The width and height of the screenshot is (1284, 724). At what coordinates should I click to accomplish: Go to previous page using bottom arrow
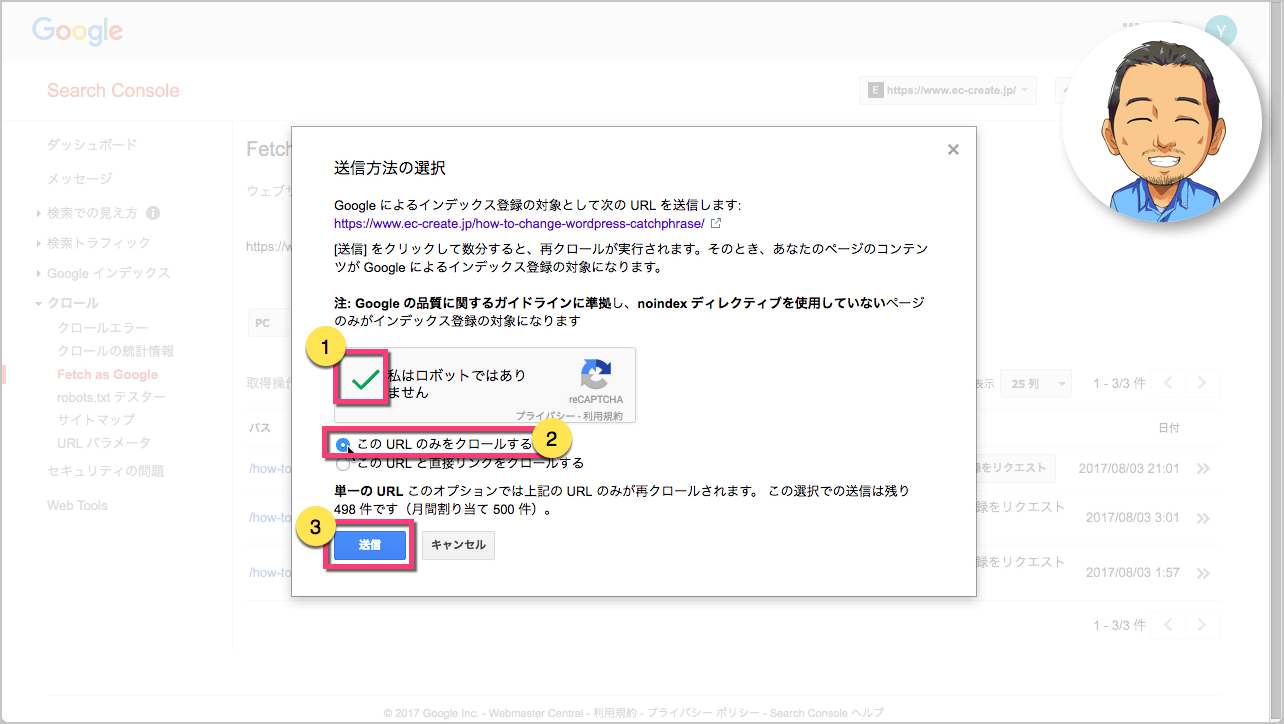[1169, 625]
